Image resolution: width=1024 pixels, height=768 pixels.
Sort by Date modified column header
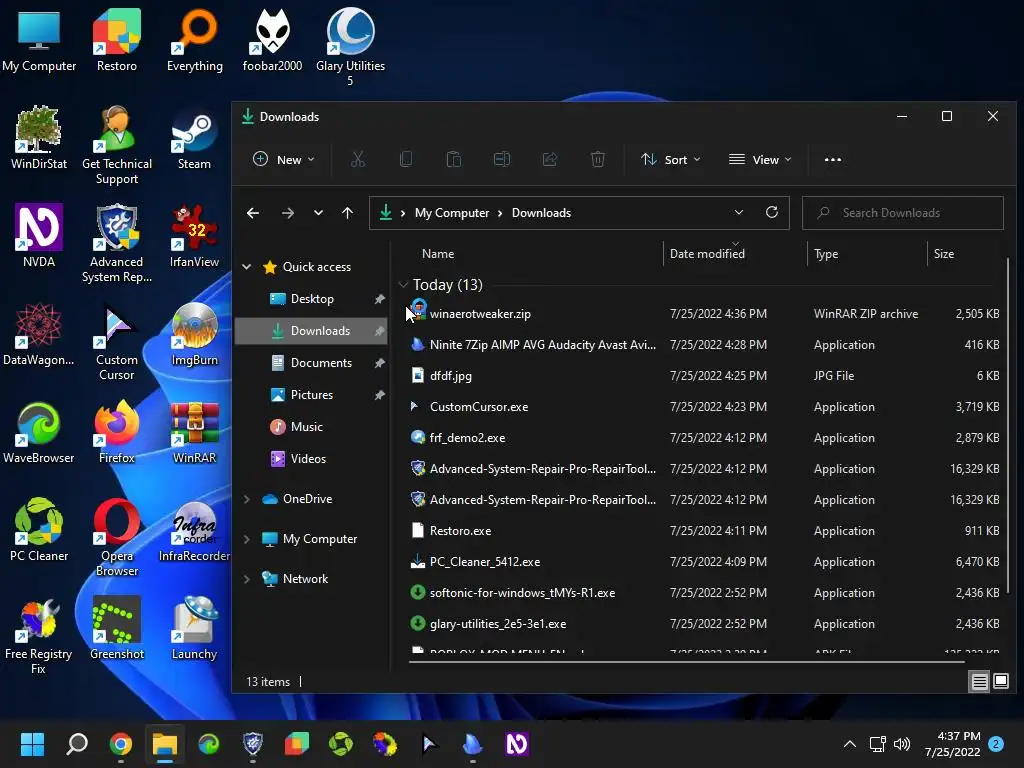[707, 253]
